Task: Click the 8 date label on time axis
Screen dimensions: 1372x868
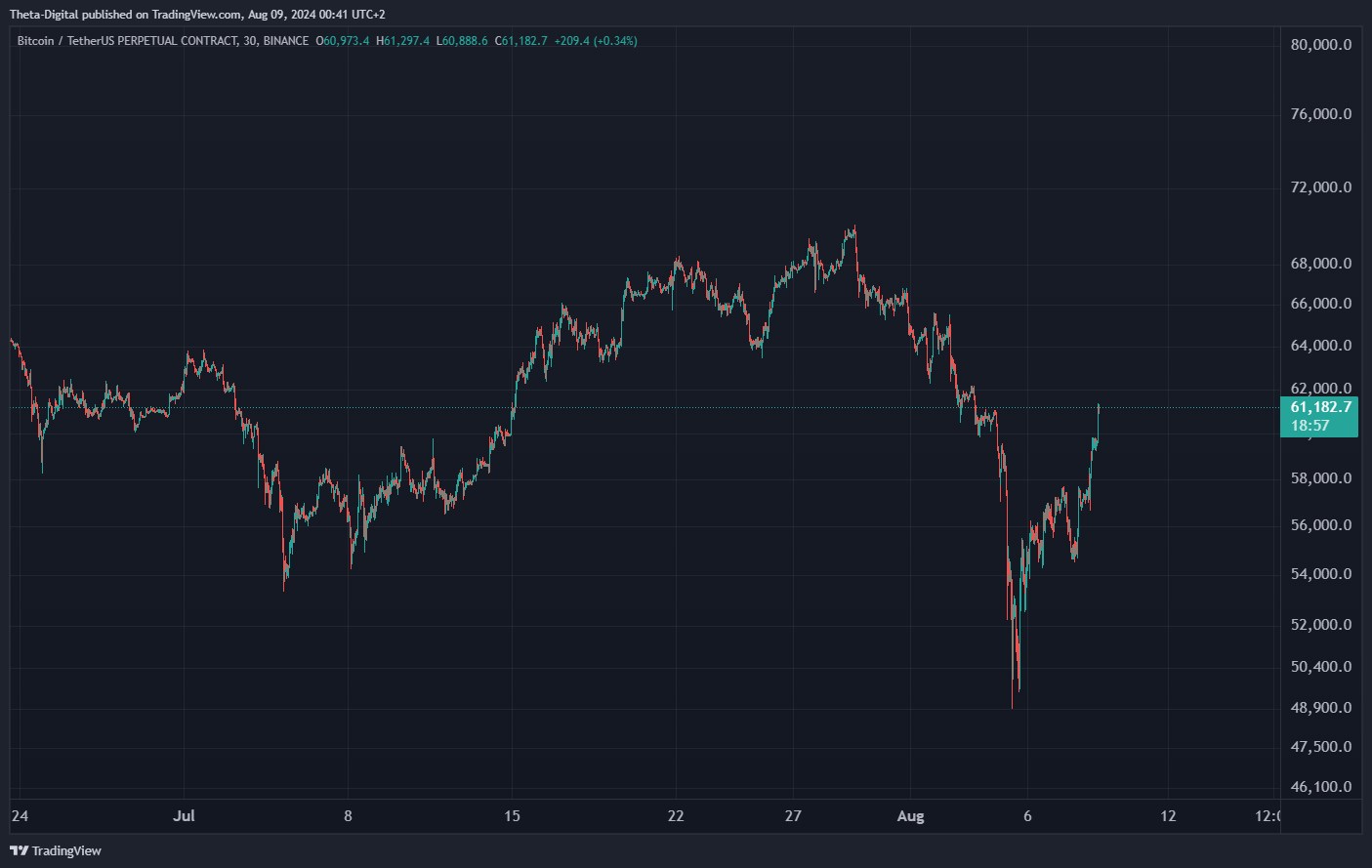Action: click(x=348, y=816)
